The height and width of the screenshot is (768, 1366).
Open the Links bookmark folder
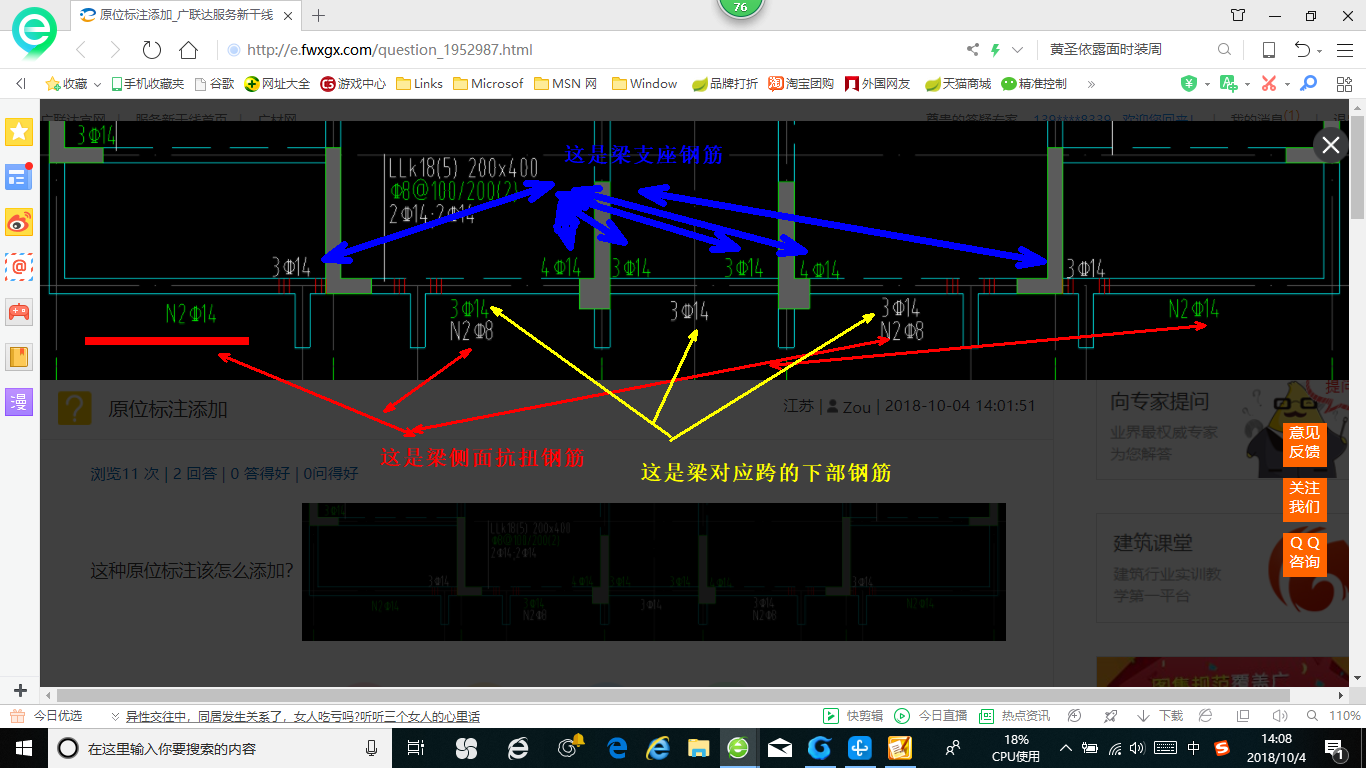(x=420, y=84)
